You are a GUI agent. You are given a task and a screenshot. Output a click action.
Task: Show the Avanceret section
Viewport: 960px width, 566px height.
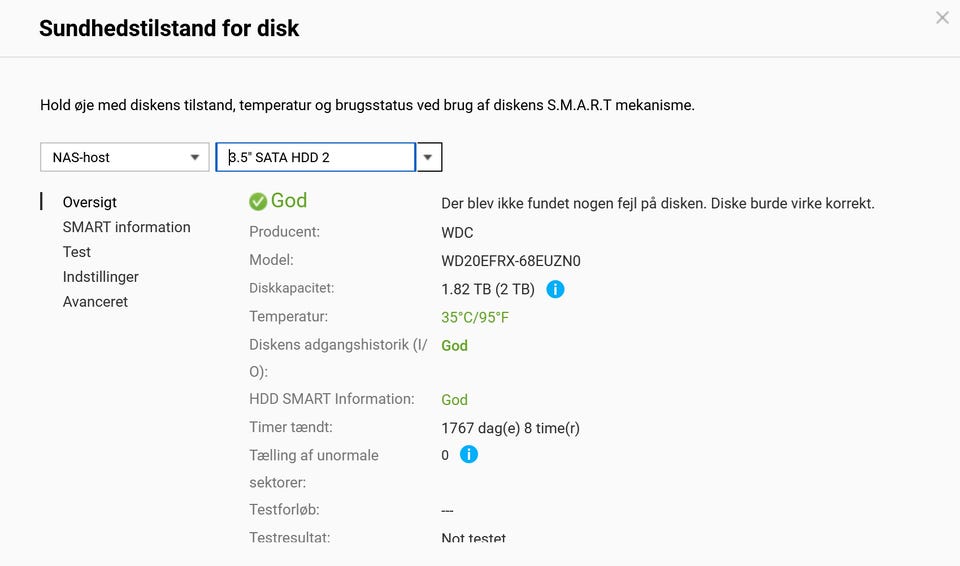(x=95, y=302)
